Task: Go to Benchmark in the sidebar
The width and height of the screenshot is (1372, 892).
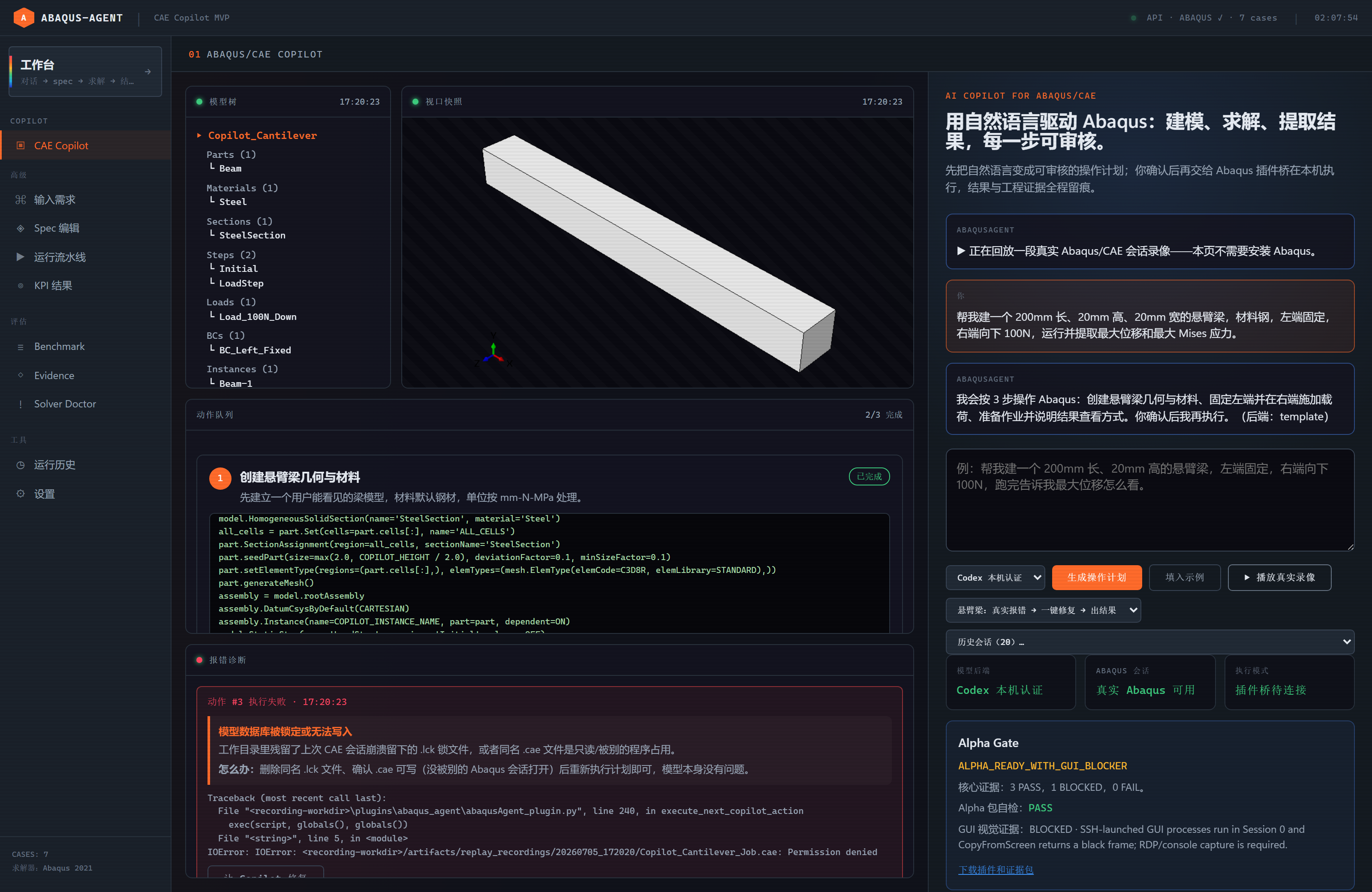Action: (85, 347)
